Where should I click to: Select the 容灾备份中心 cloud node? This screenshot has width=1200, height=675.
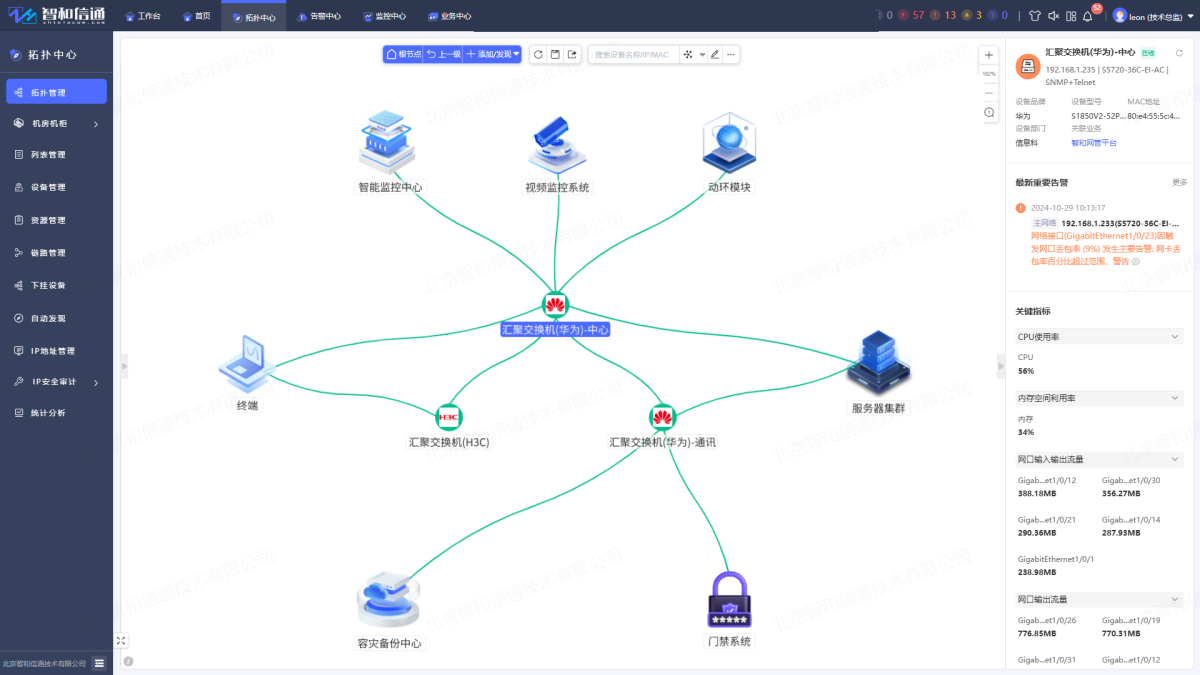[x=388, y=601]
